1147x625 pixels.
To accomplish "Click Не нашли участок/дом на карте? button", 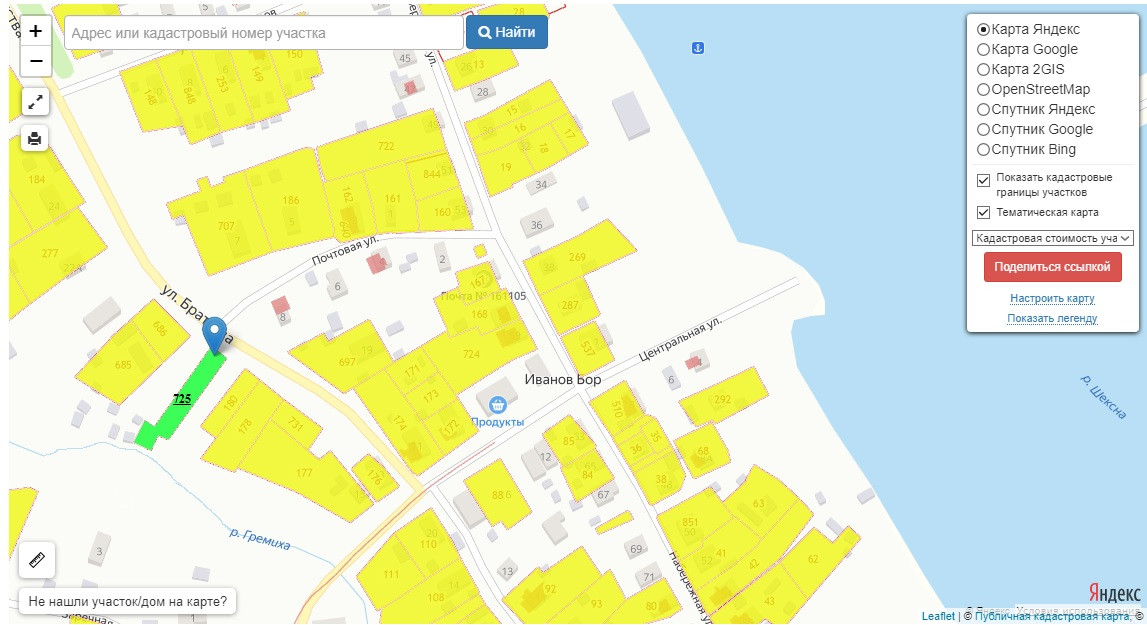I will point(127,602).
